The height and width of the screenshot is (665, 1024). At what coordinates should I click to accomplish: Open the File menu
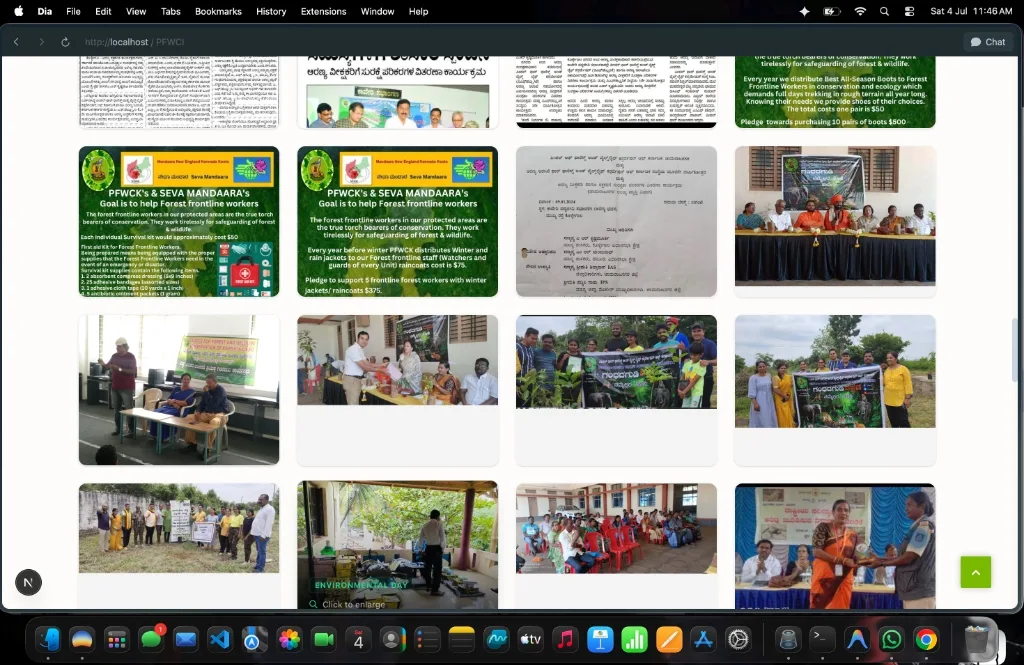(73, 11)
